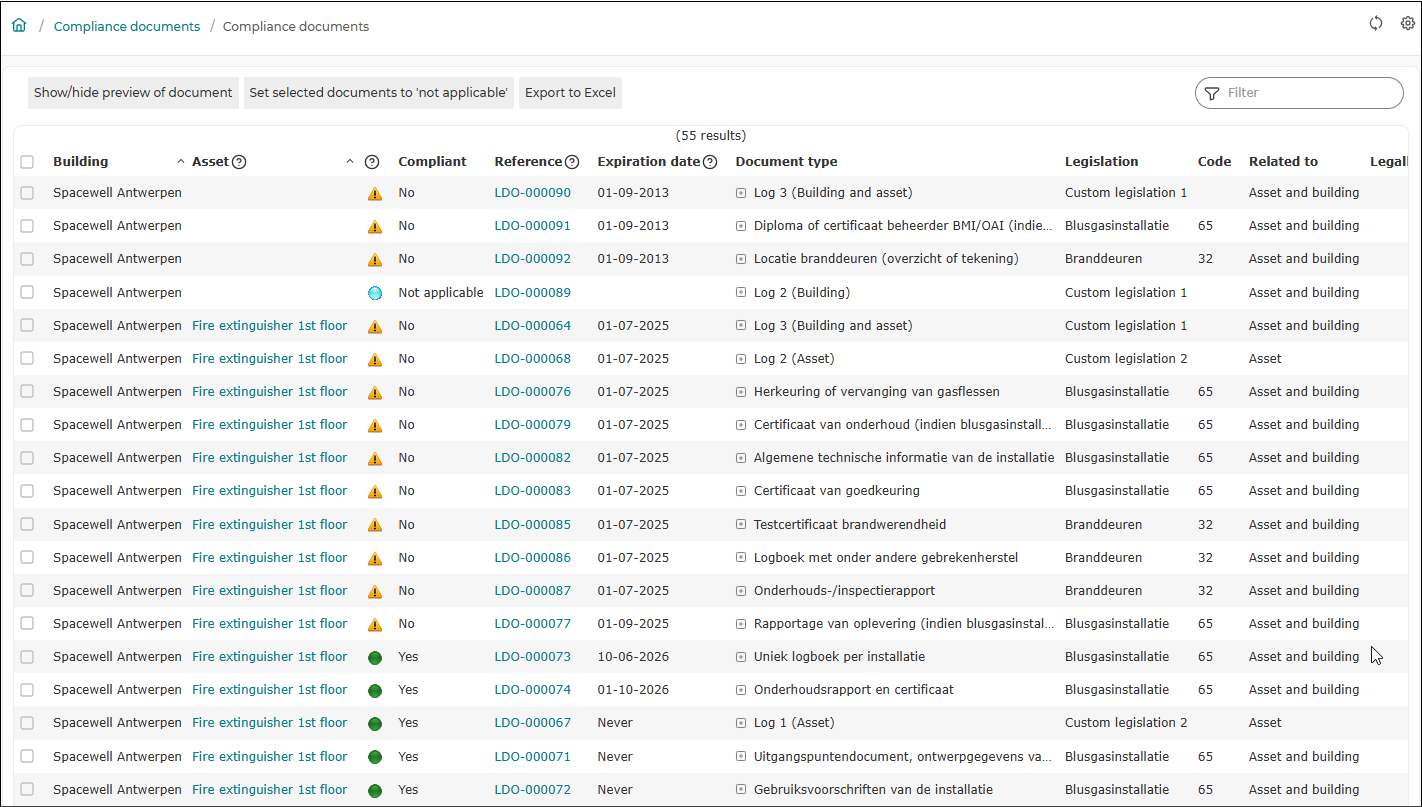Click green compliant icon in LDO-000073 row
This screenshot has width=1422, height=807.
[x=375, y=657]
